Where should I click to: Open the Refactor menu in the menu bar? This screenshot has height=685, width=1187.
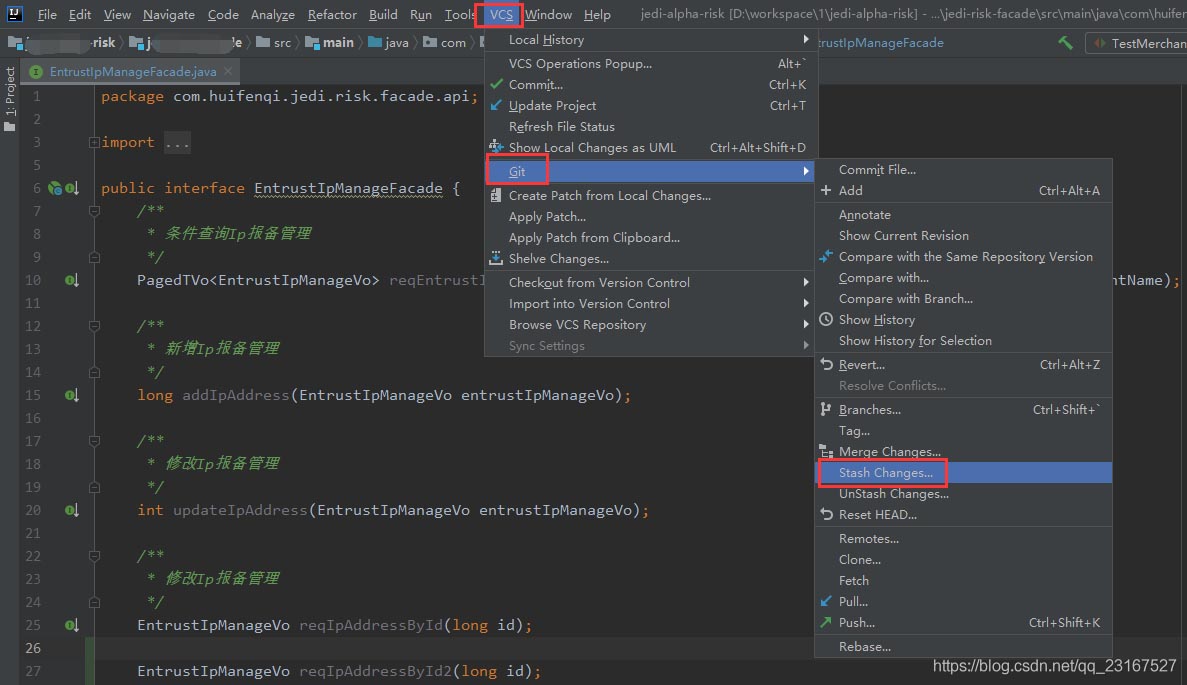332,15
